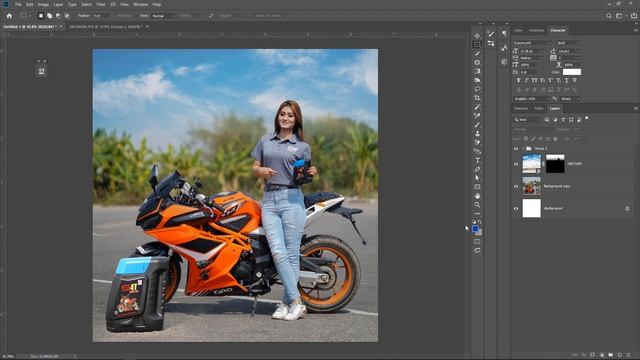Hide the Group 1 layer group
The width and height of the screenshot is (640, 360).
point(516,149)
